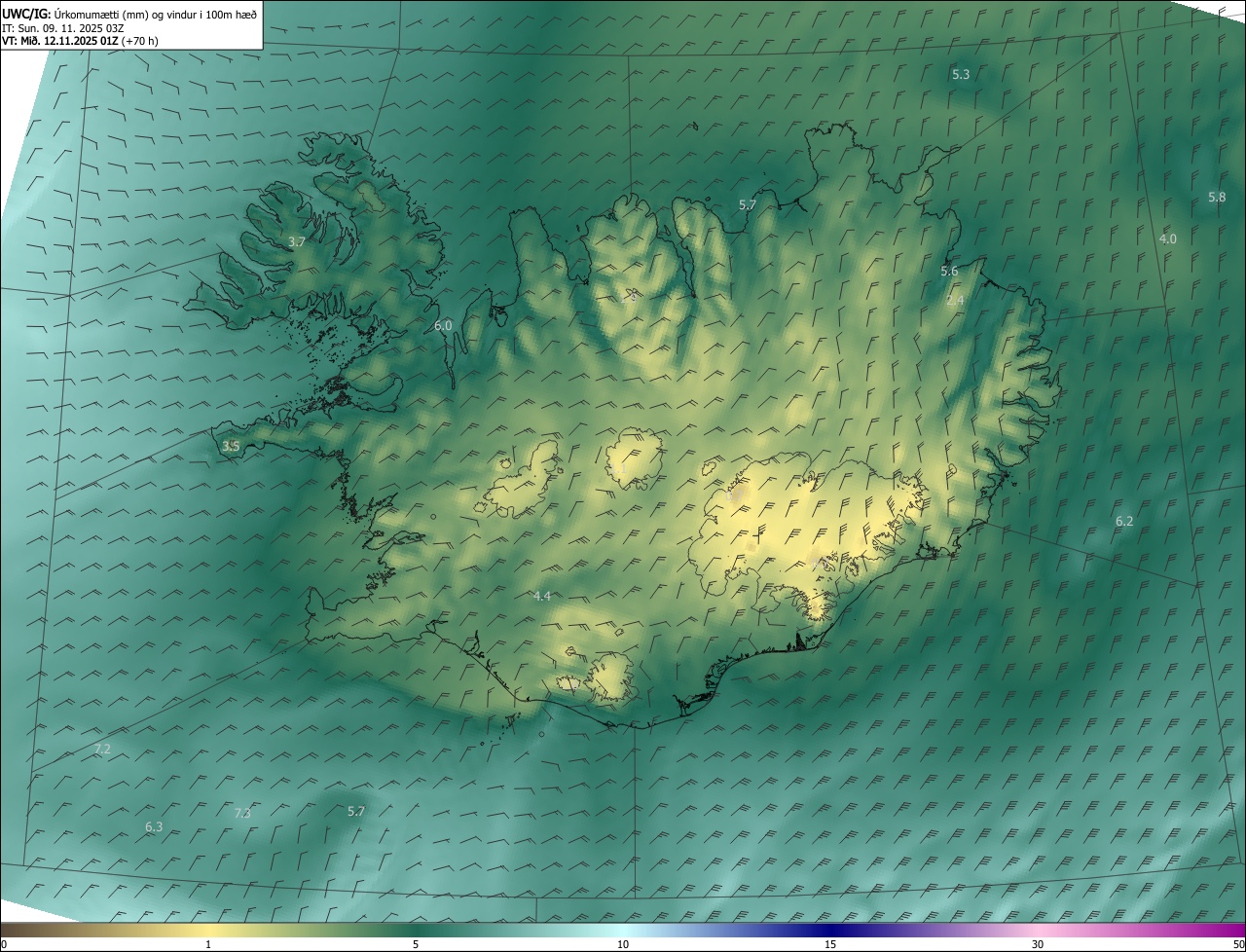Click the 5.8 value label on the map

(1217, 197)
